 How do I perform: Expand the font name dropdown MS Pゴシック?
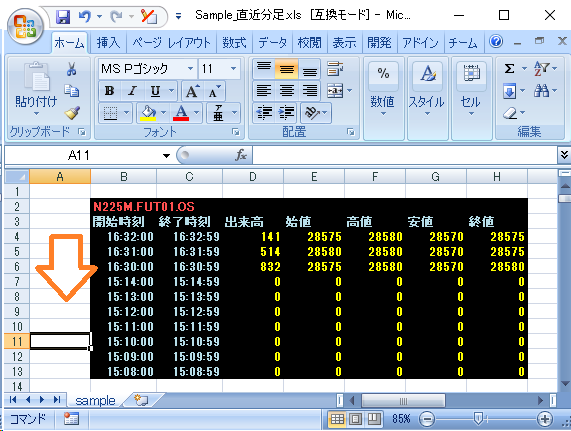click(x=190, y=68)
